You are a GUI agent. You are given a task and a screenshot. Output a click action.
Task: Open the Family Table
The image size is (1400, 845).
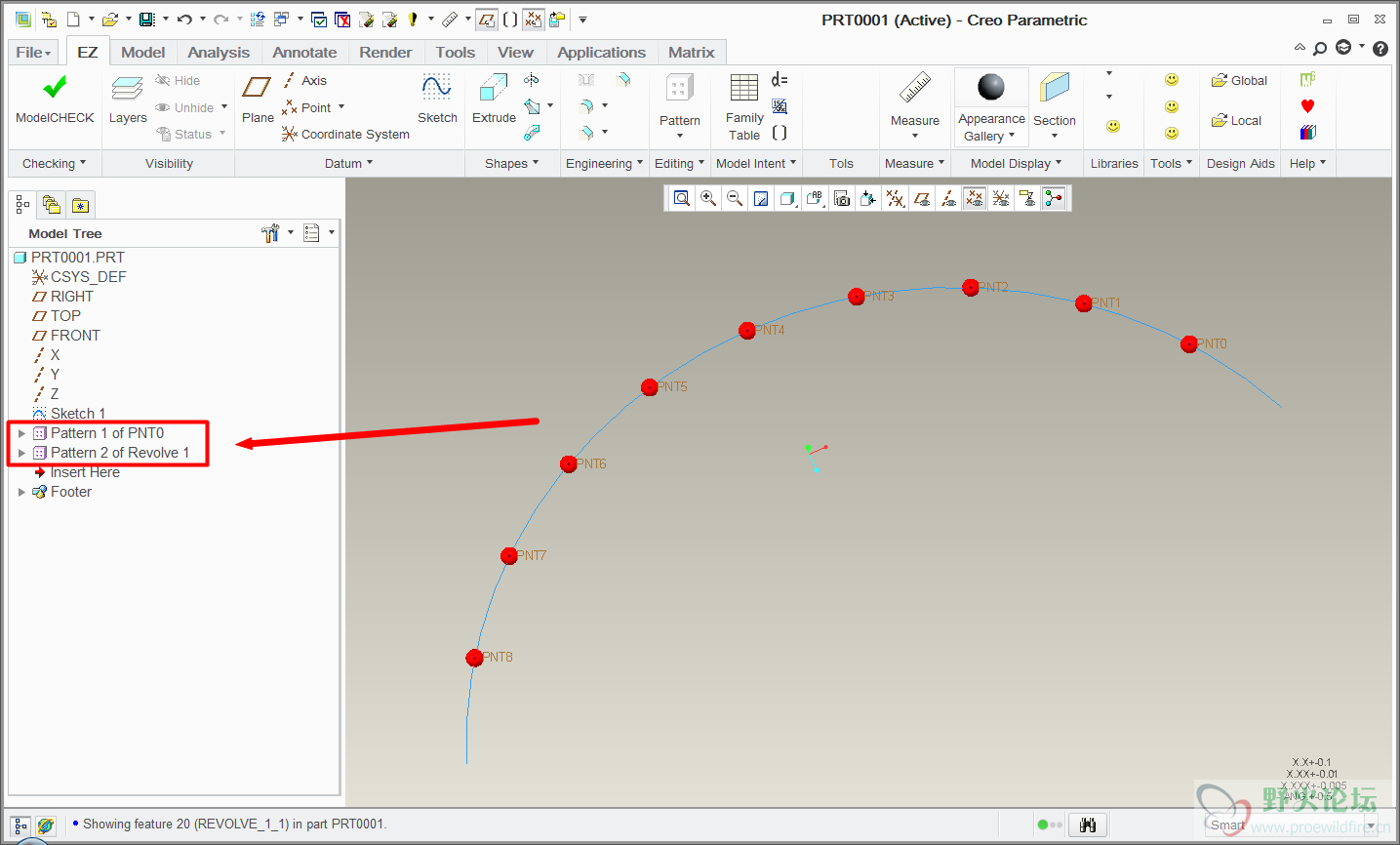744,107
